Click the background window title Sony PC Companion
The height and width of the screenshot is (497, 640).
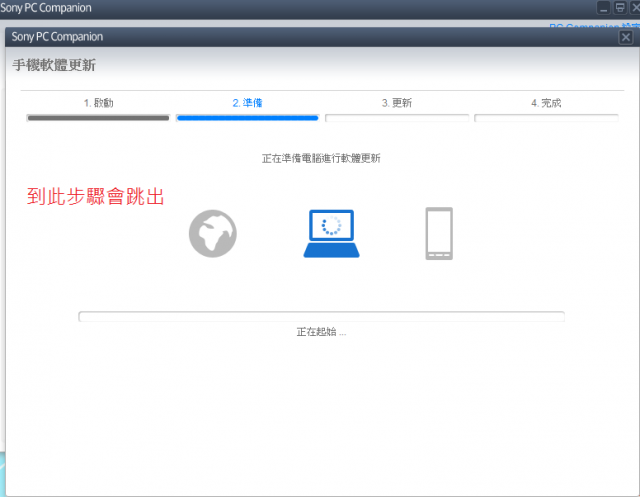click(x=46, y=8)
